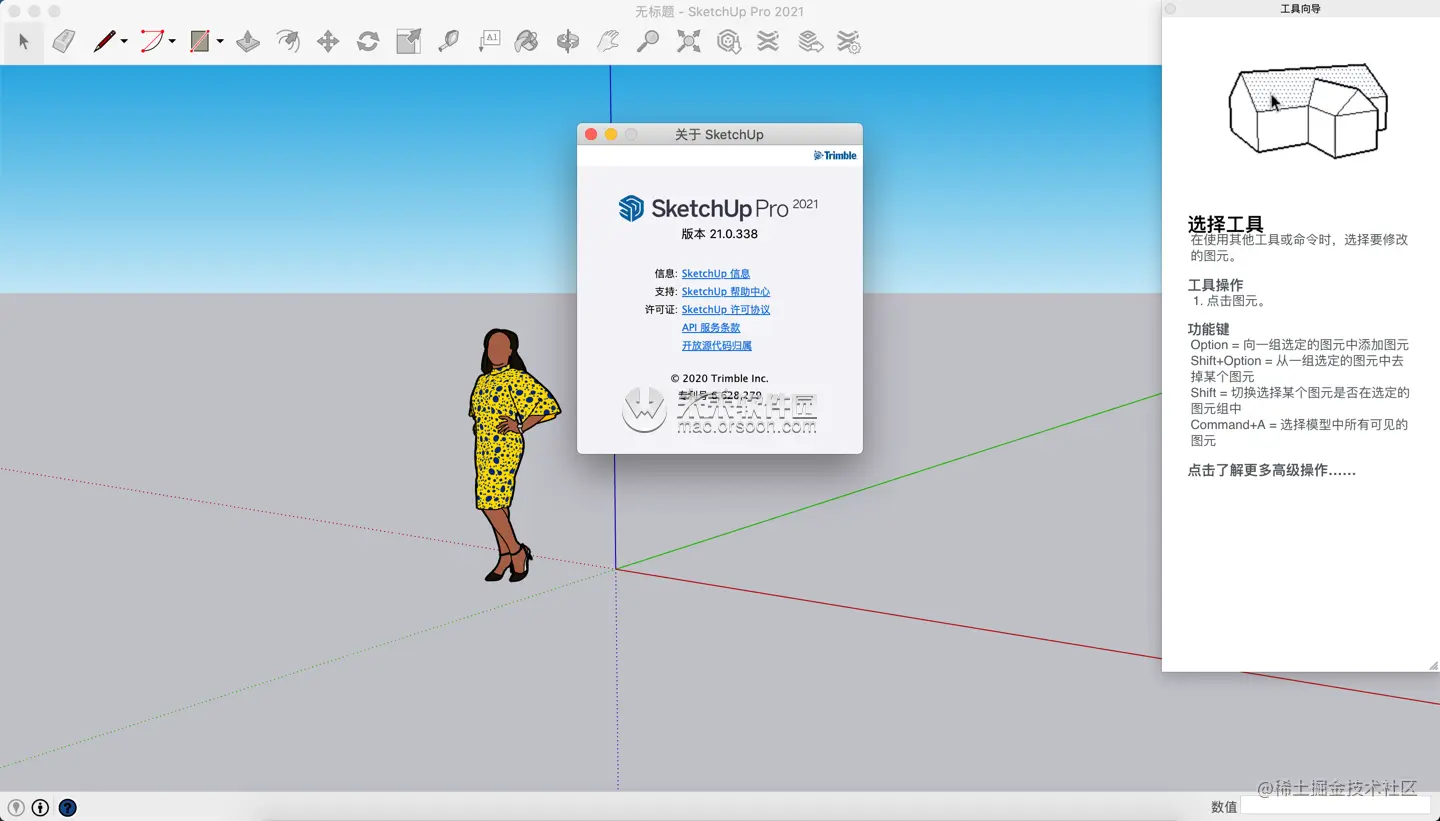
Task: Activate the Zoom magnifier tool
Action: (x=648, y=41)
